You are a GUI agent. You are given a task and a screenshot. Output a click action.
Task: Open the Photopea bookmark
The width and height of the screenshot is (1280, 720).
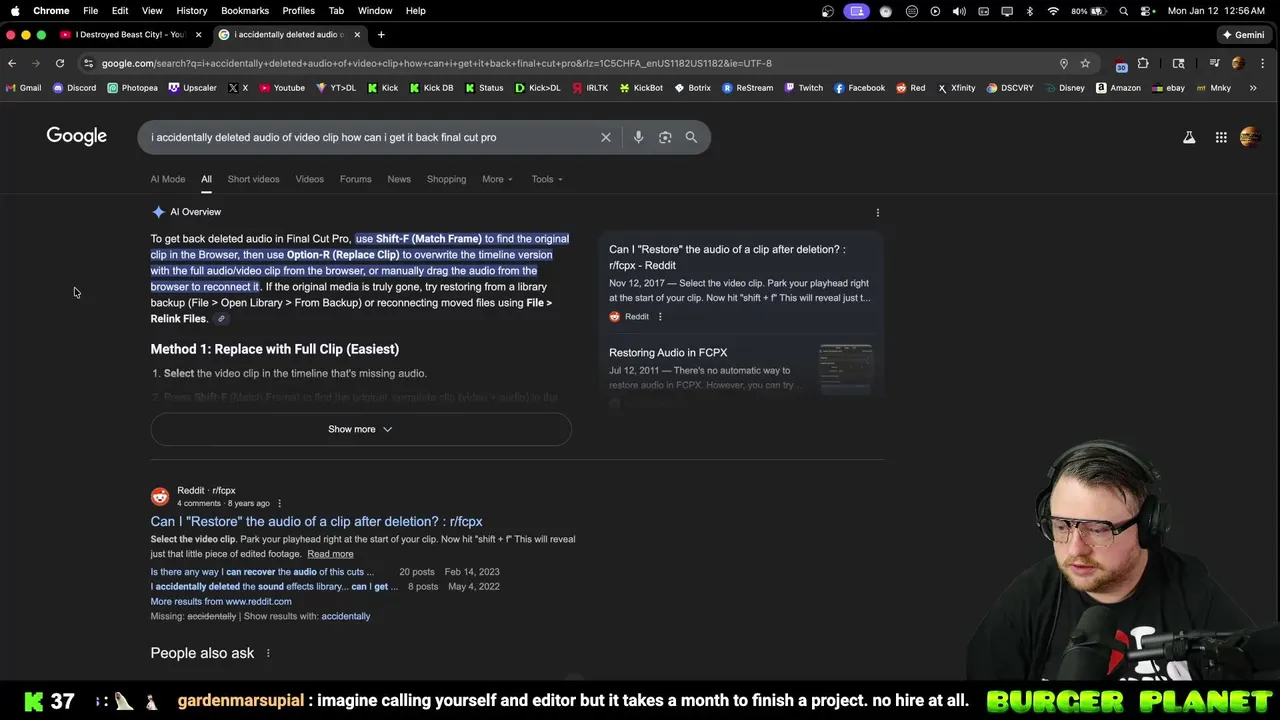coord(132,88)
